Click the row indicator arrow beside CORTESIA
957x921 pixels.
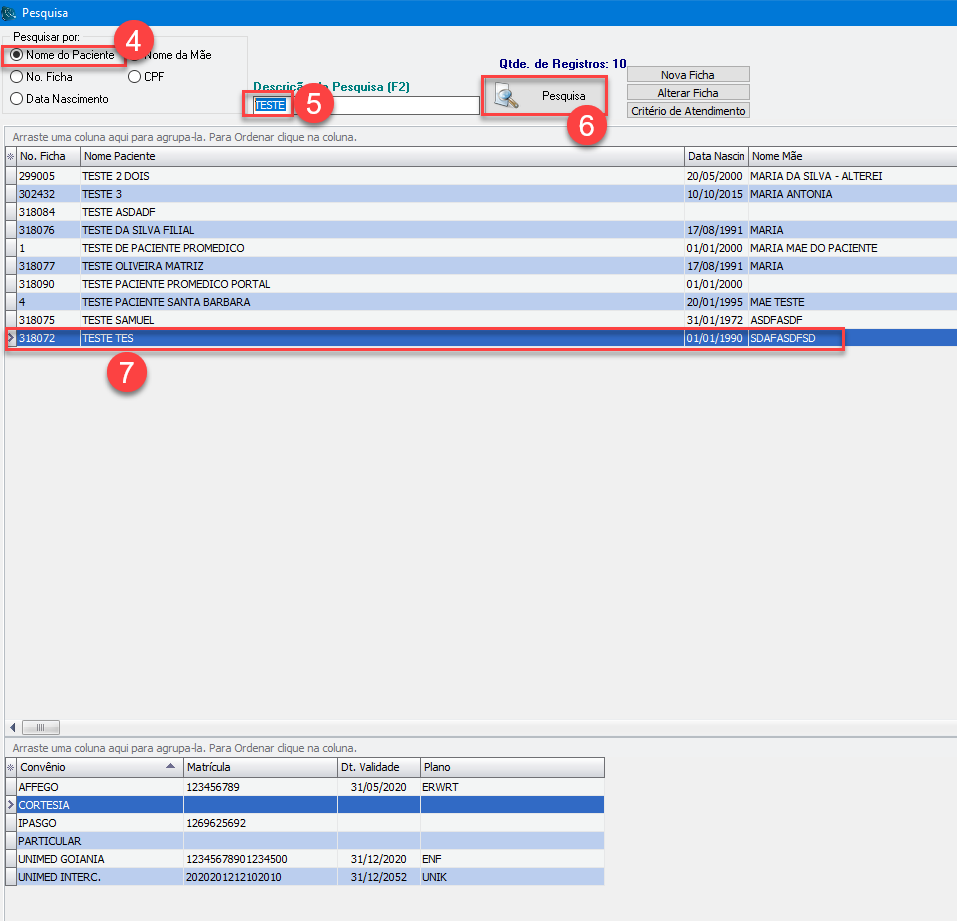(10, 805)
